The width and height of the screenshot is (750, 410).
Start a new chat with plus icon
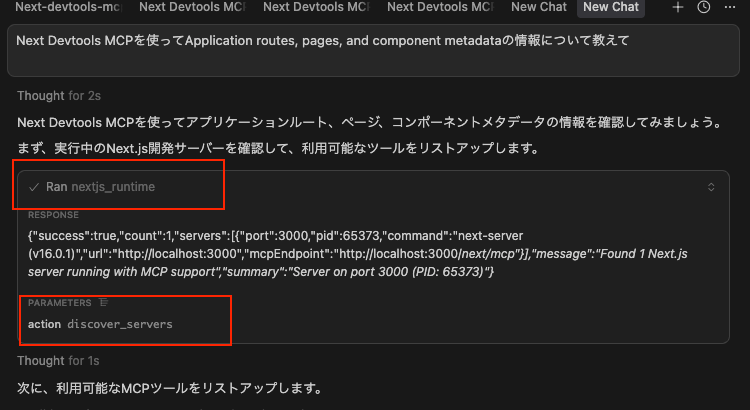pyautogui.click(x=677, y=7)
